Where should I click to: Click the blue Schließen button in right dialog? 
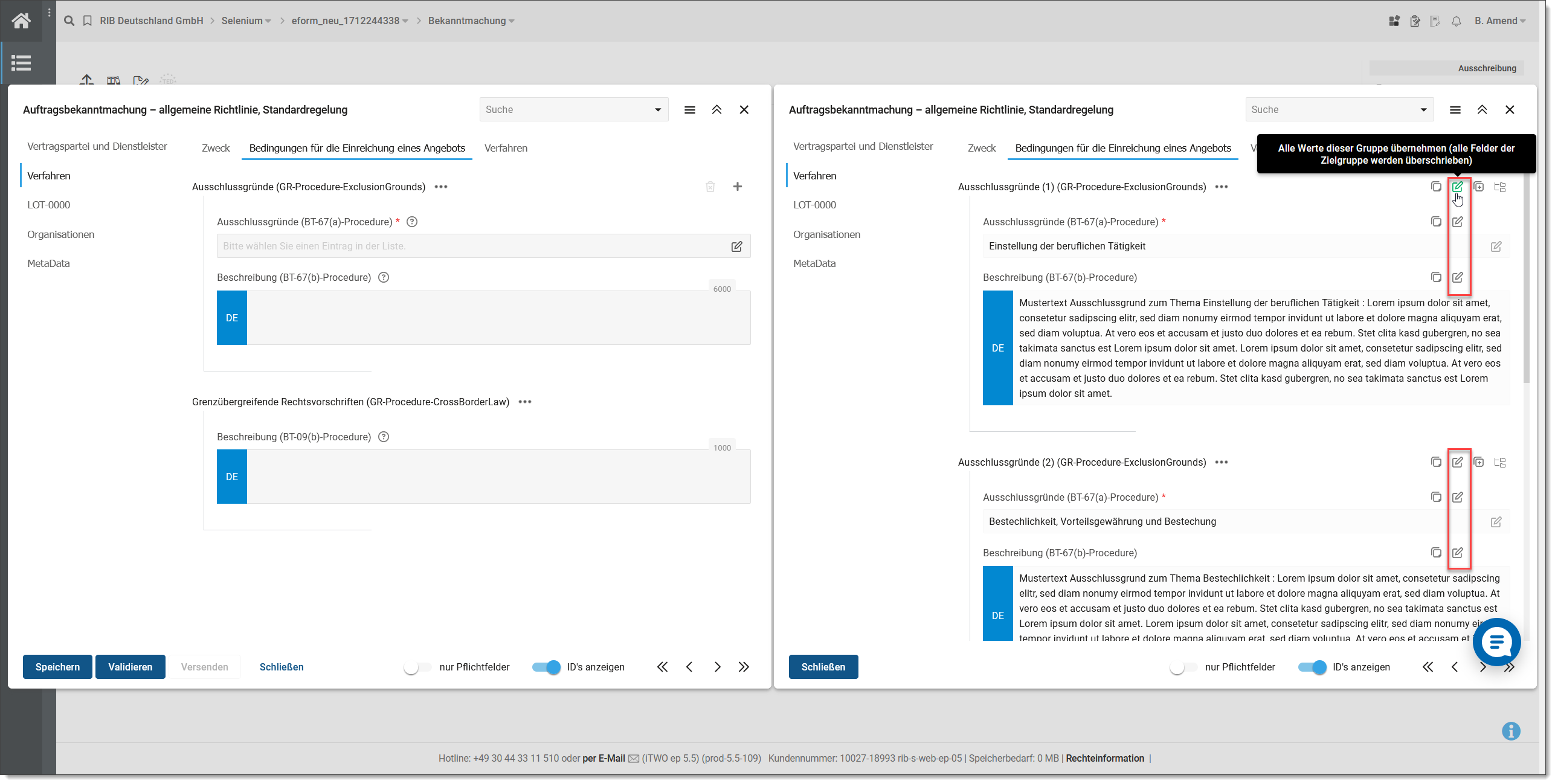[x=823, y=667]
